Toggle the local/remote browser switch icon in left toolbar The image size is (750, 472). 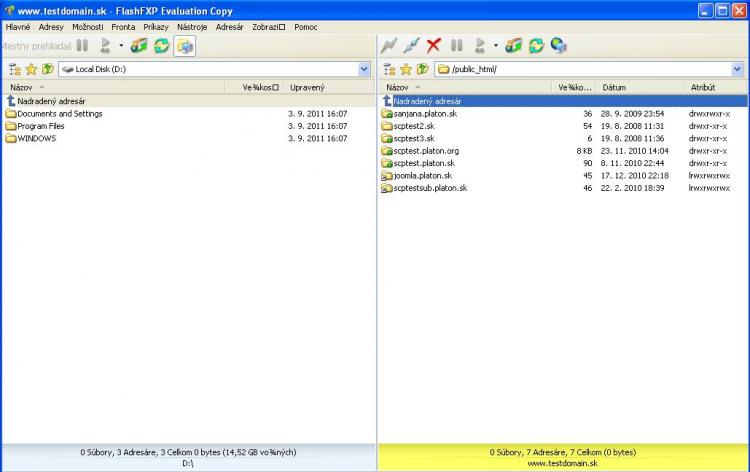pos(185,46)
